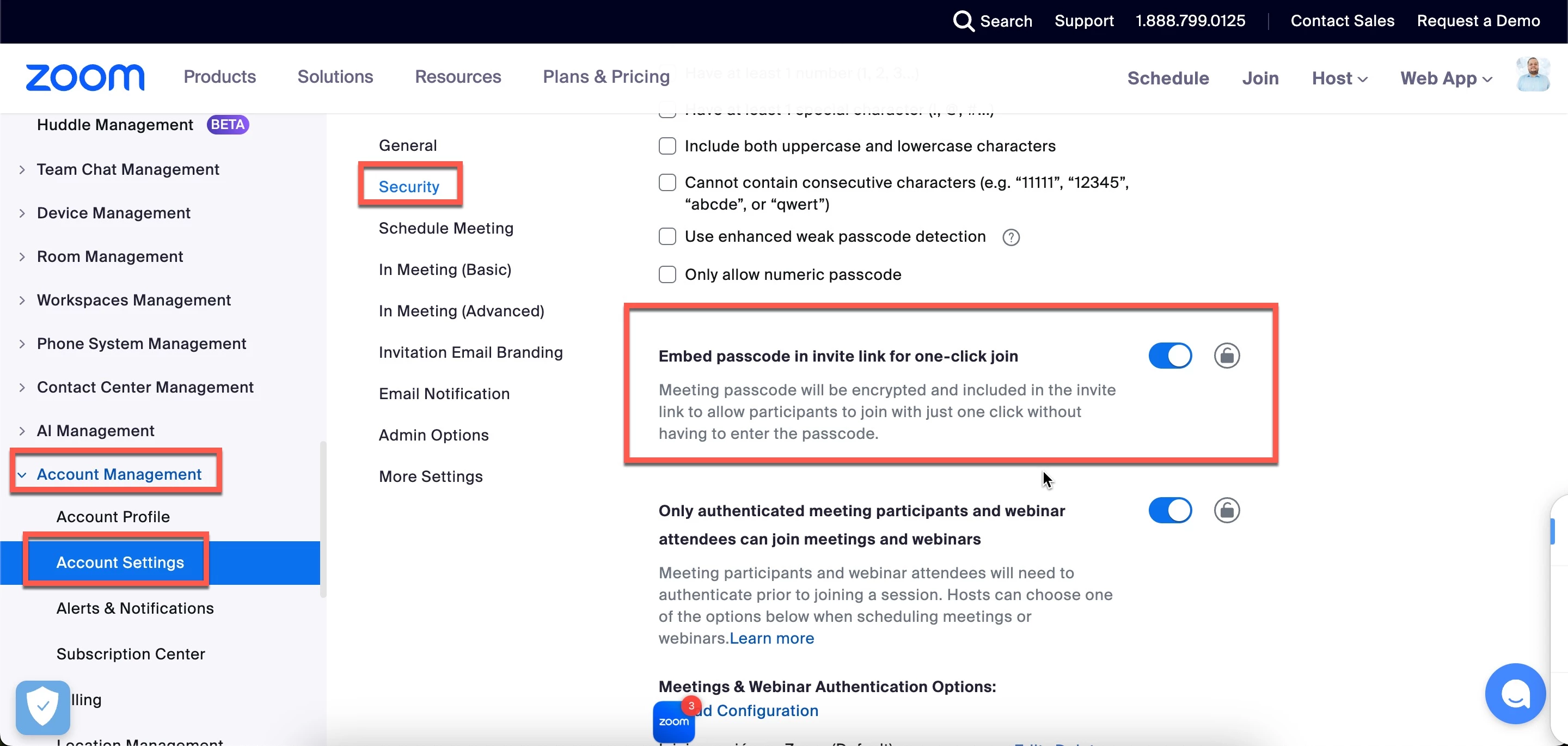Image resolution: width=1568 pixels, height=746 pixels.
Task: Open the Host dropdown
Action: (1339, 78)
